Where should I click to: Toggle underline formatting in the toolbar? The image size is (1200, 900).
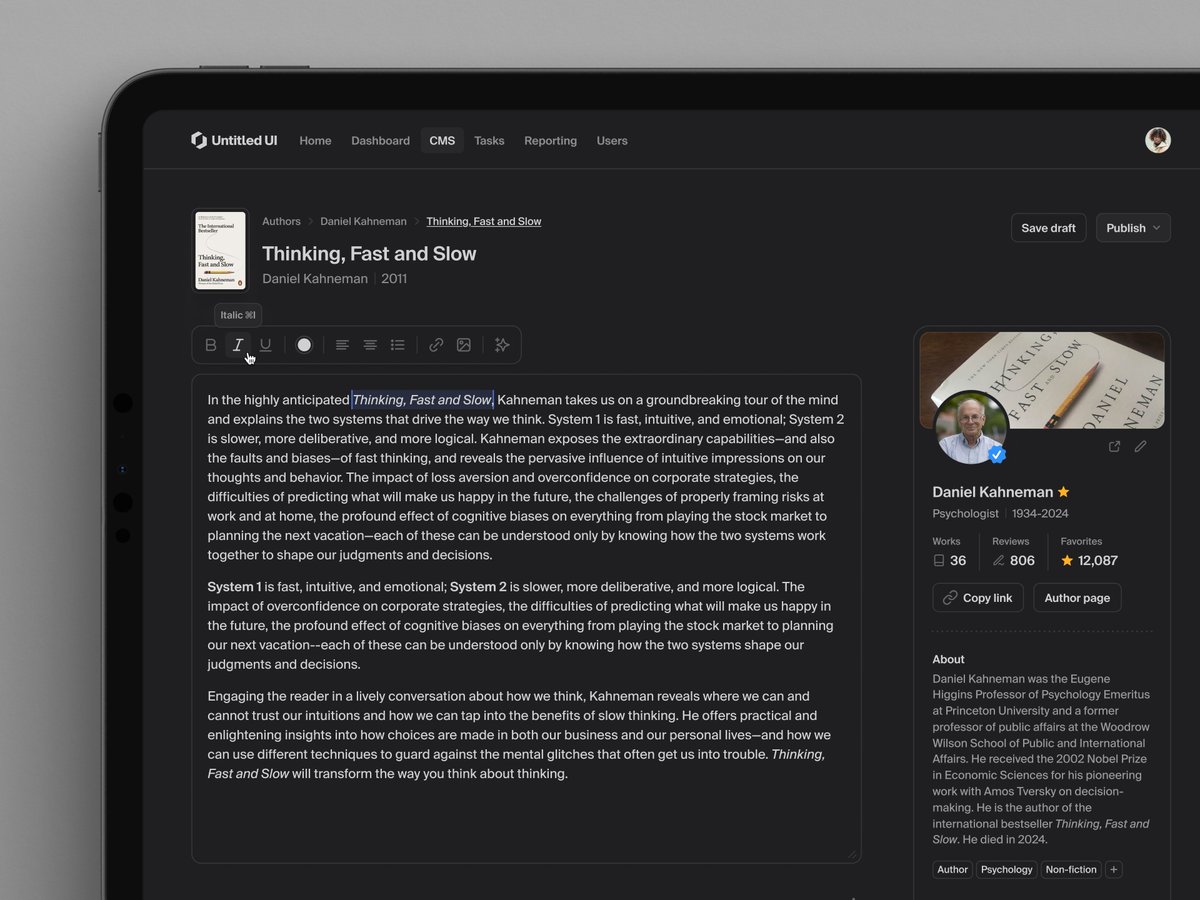[265, 345]
